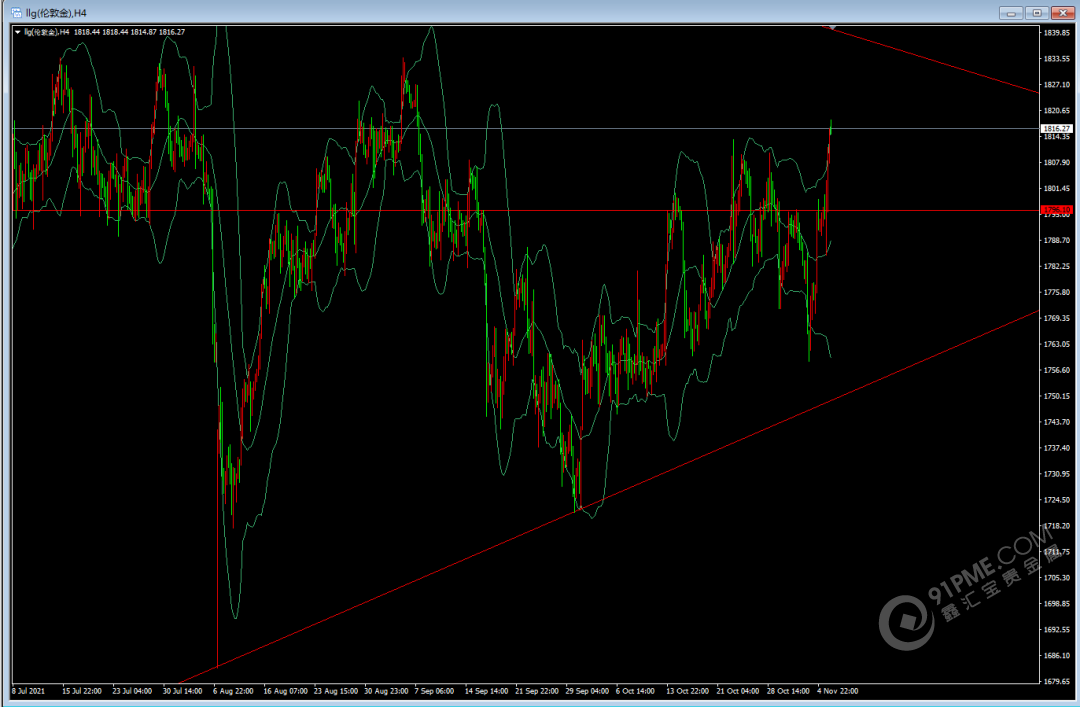Minimize the chart window
The width and height of the screenshot is (1080, 707).
1012,12
